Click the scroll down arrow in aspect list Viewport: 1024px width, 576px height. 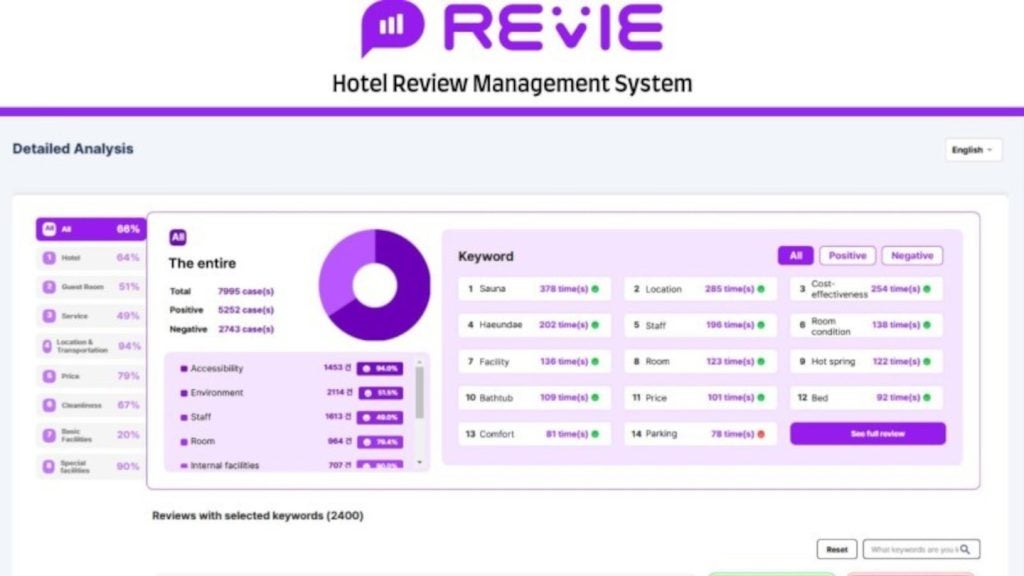click(x=419, y=462)
